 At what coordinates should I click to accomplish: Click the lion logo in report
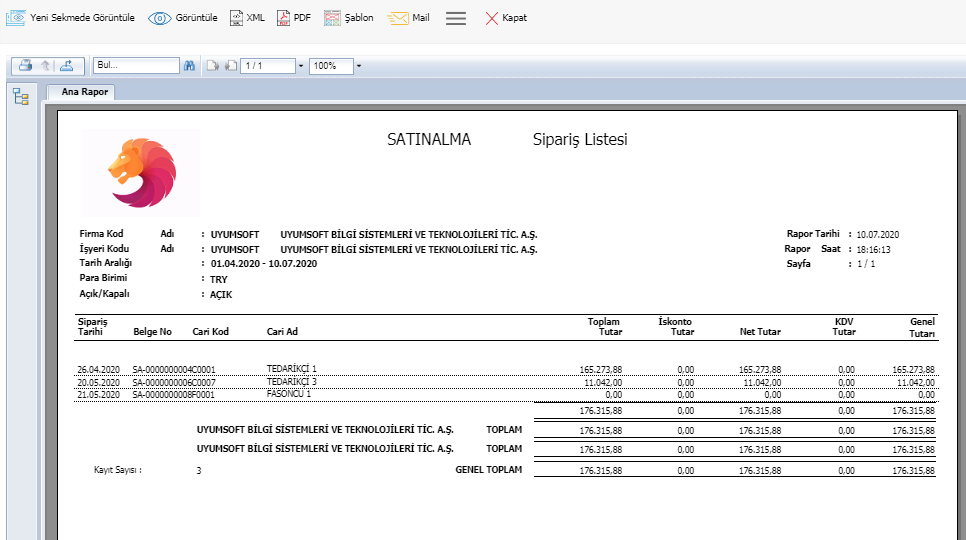point(141,171)
